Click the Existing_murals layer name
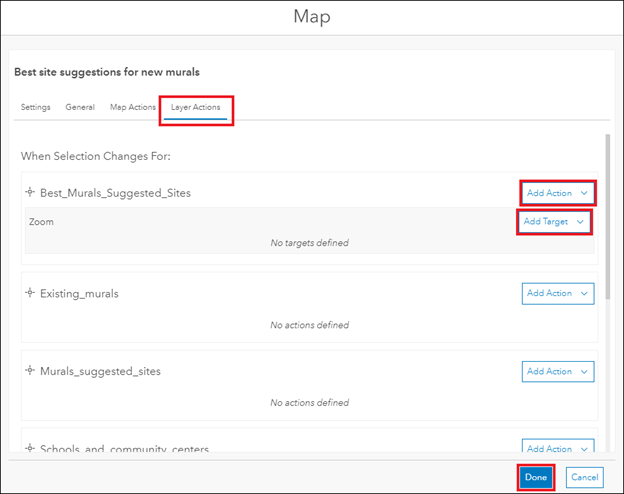This screenshot has height=494, width=624. [x=79, y=294]
